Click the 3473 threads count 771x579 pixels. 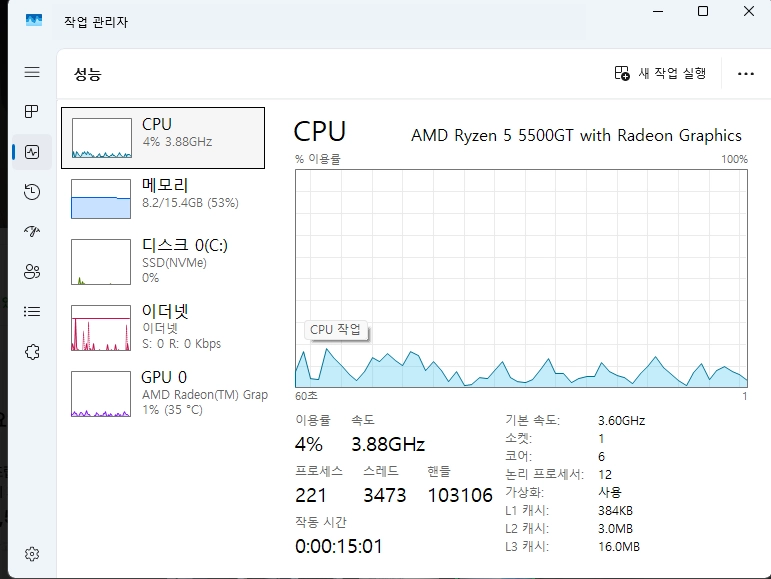pos(385,495)
